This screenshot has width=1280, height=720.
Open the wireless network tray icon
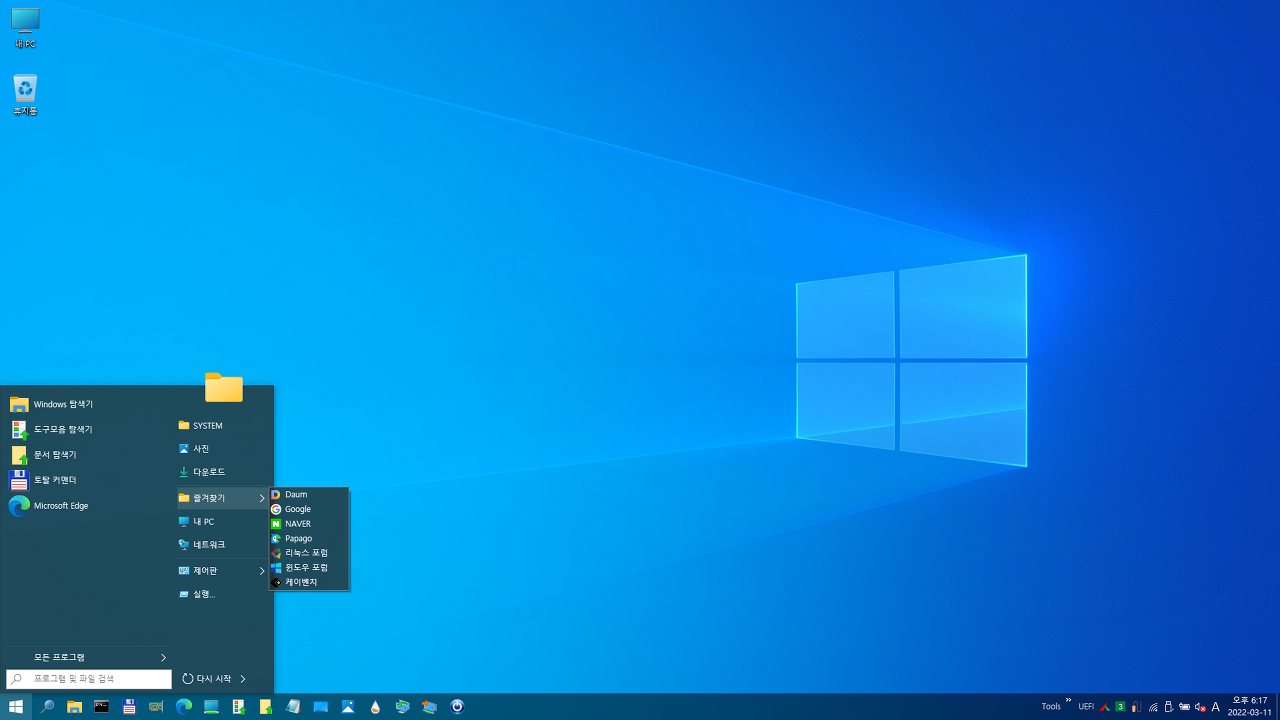point(1153,707)
